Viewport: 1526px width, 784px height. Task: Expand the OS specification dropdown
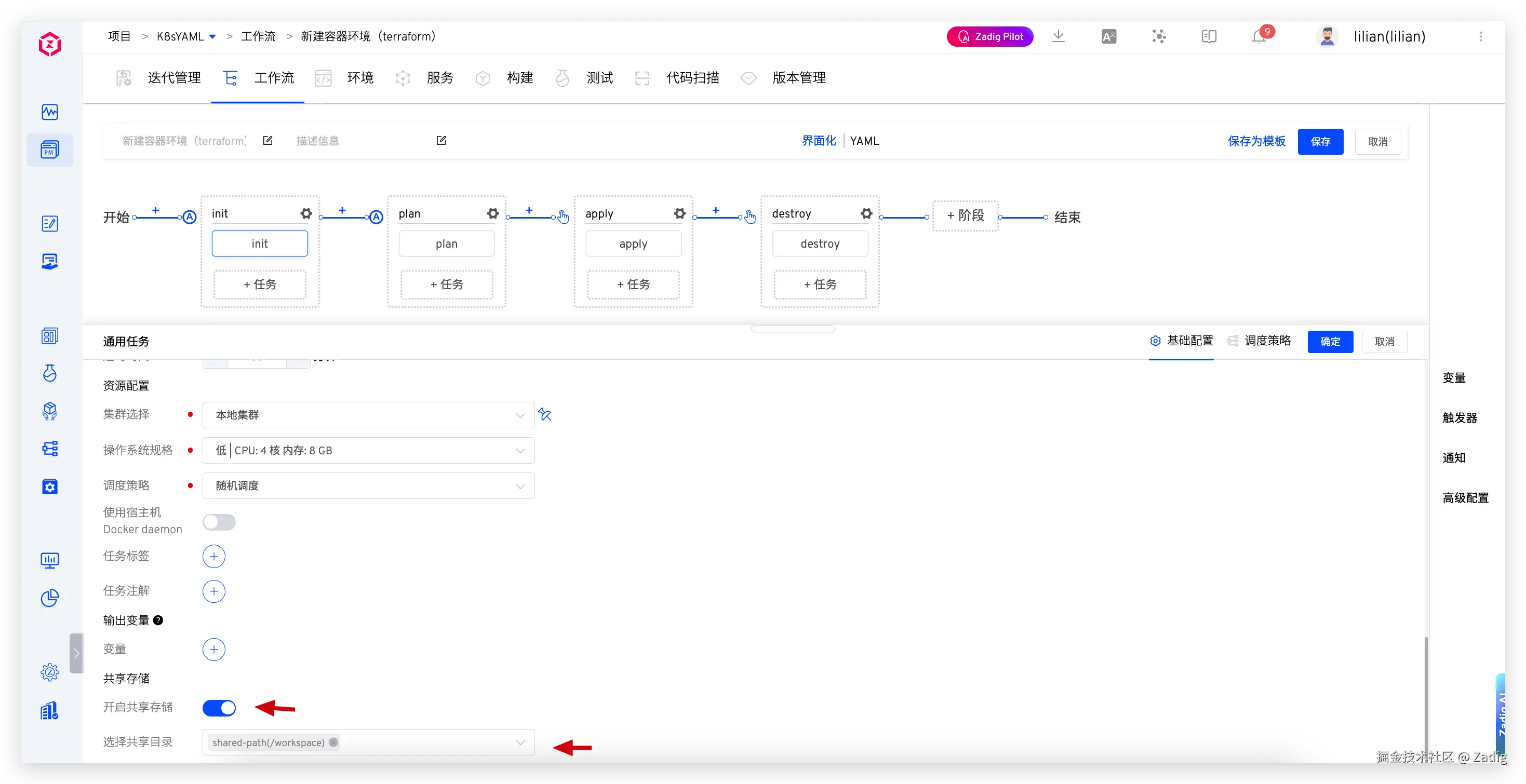(368, 451)
